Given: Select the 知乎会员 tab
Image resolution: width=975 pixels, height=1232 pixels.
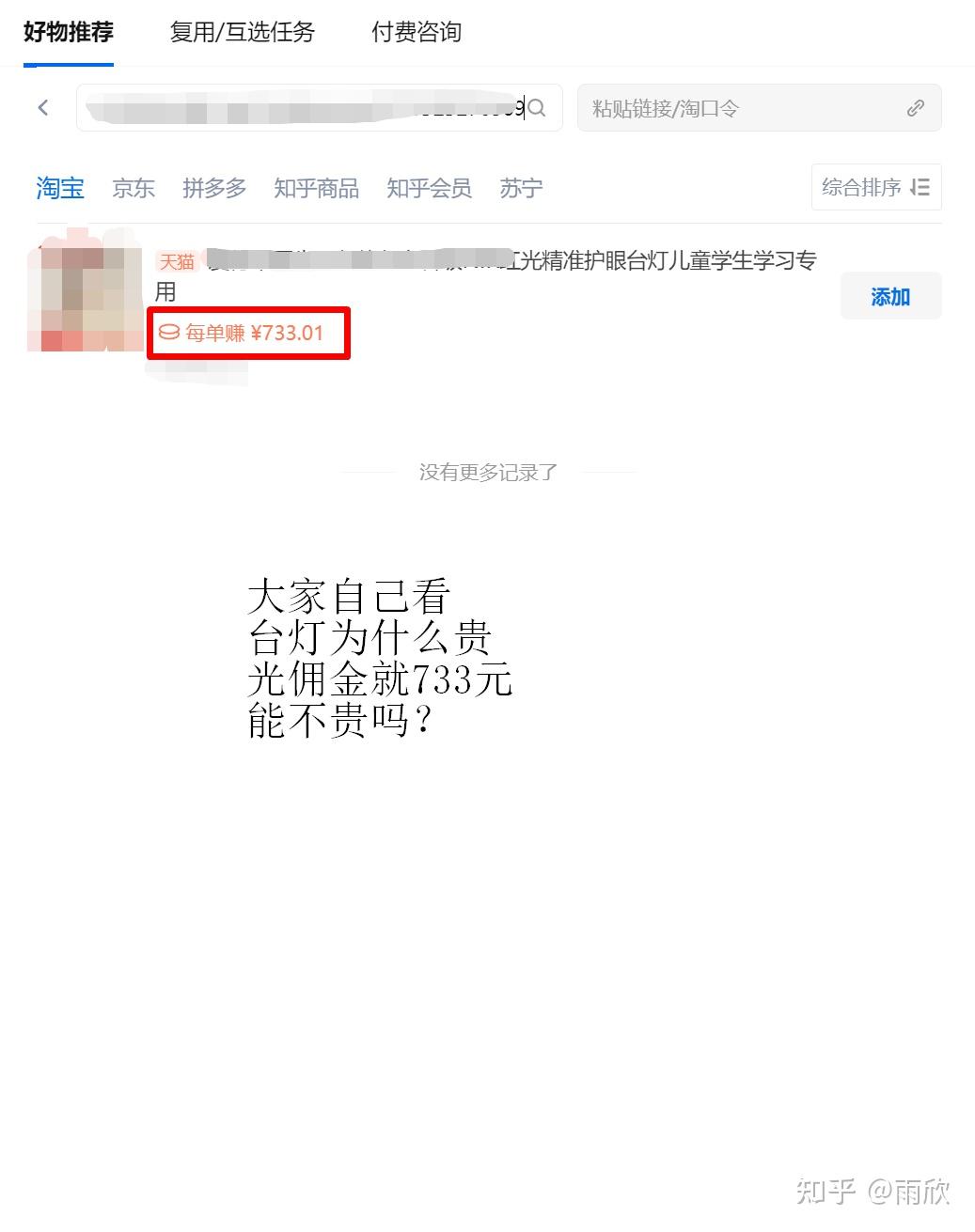Looking at the screenshot, I should pyautogui.click(x=430, y=188).
